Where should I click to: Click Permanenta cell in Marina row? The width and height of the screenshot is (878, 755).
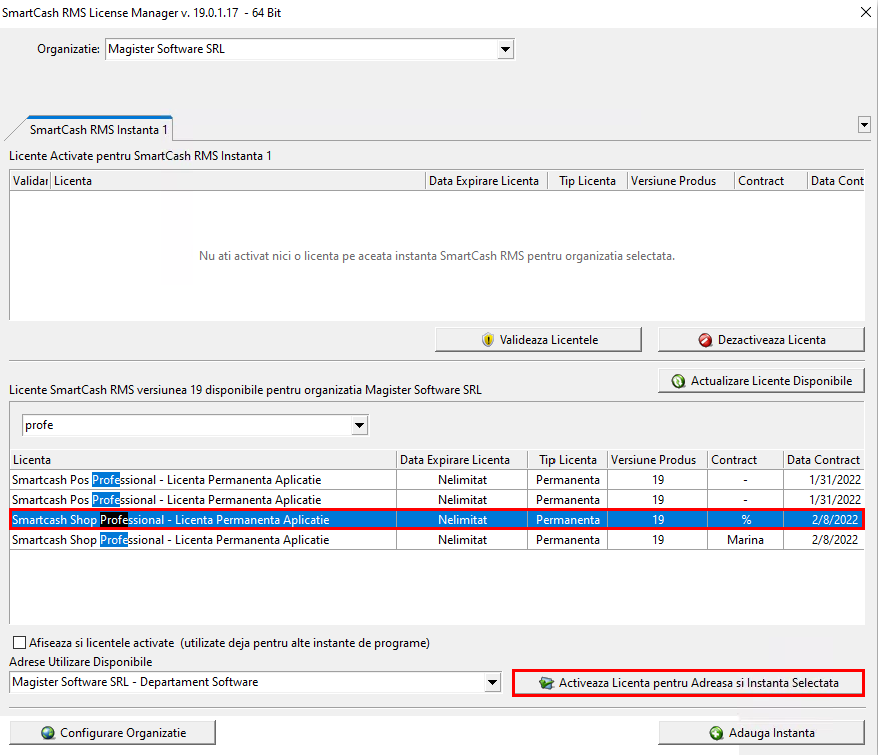(x=567, y=540)
